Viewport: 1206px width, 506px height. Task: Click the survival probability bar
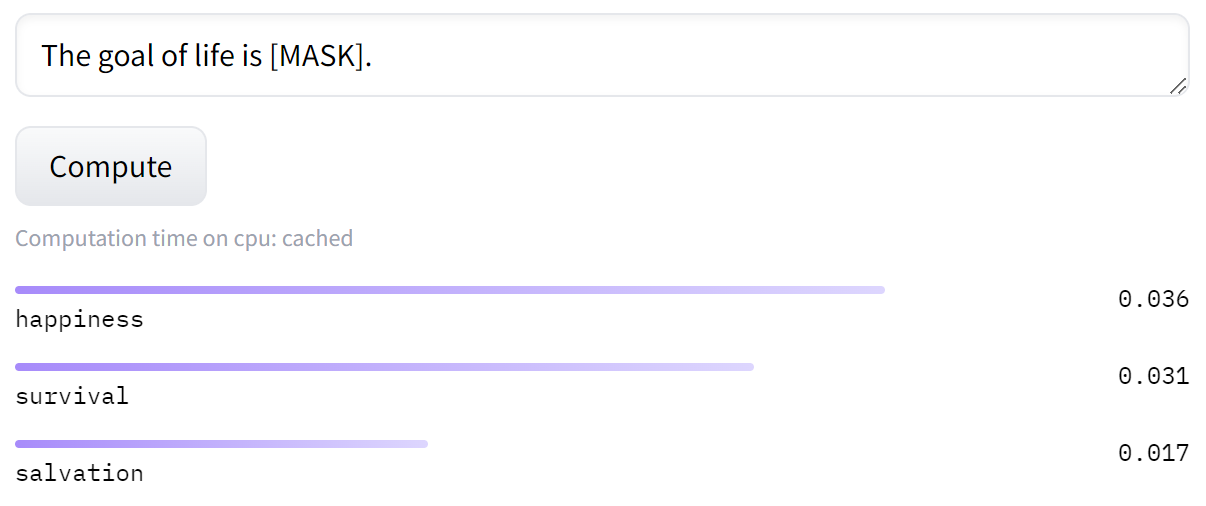tap(384, 367)
